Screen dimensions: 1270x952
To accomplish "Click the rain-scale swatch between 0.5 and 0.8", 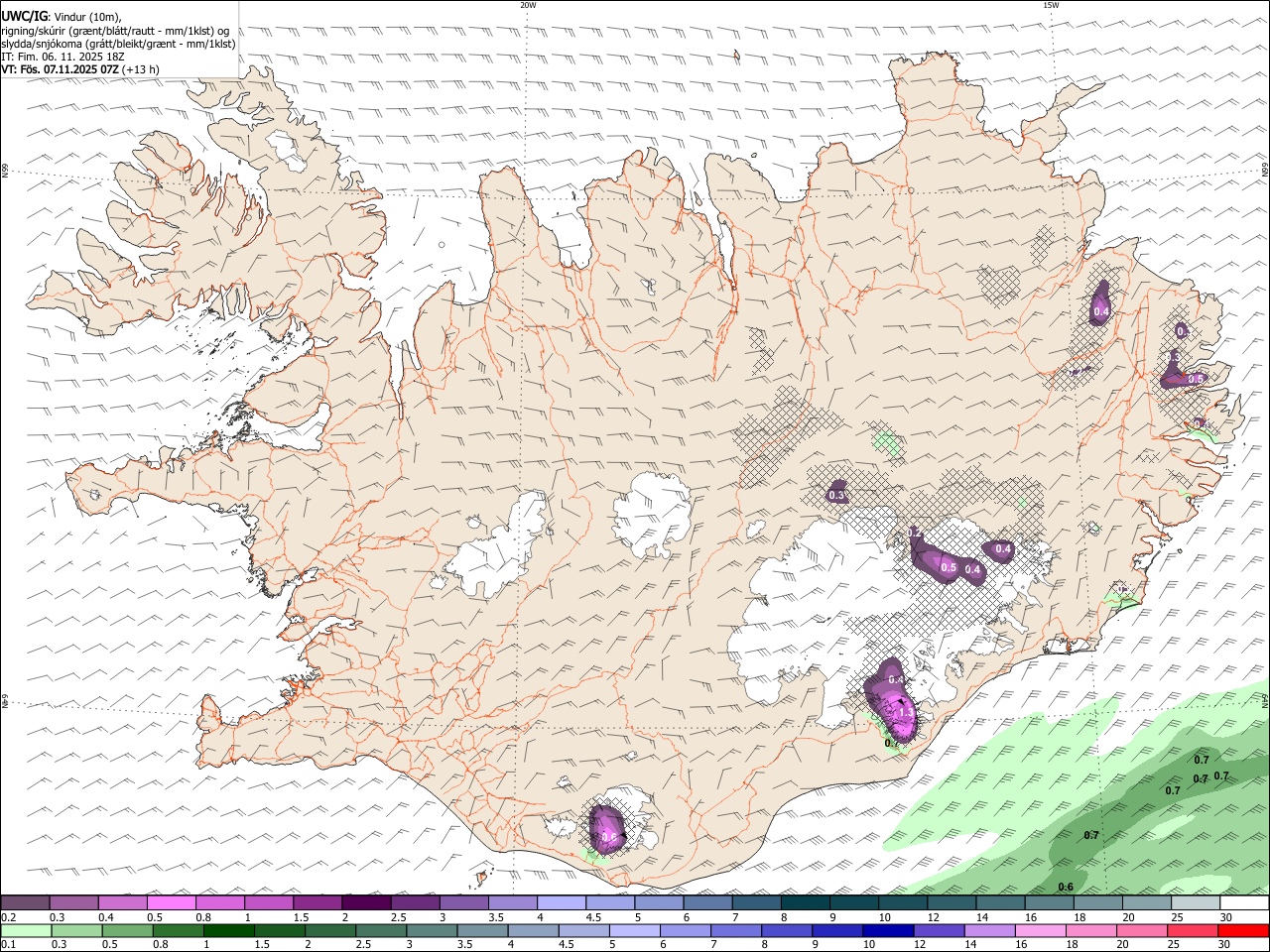I will (x=127, y=930).
